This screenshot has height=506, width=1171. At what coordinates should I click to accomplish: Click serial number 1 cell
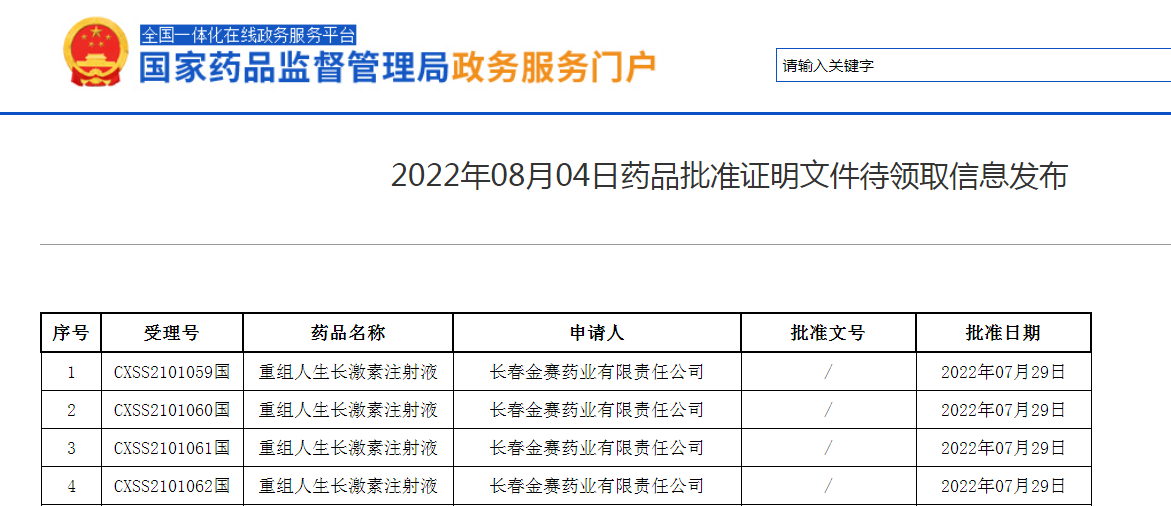click(x=72, y=372)
